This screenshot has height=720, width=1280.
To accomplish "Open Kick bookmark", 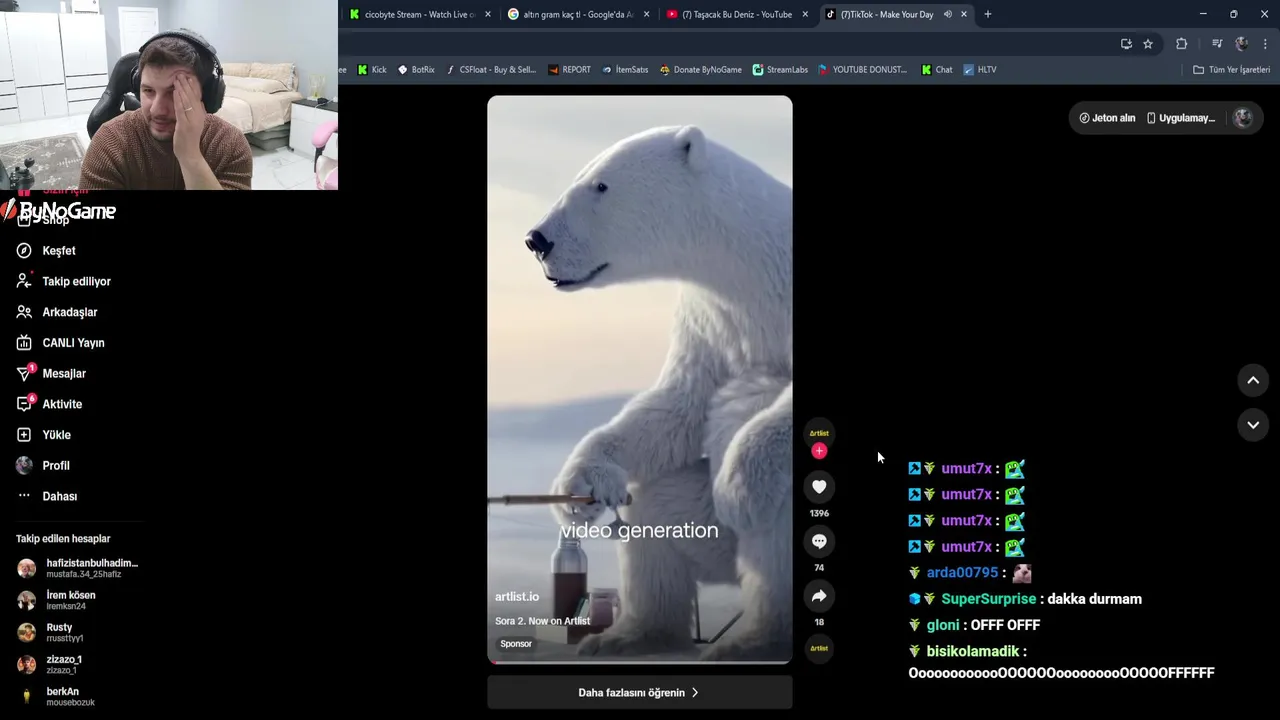I will tap(371, 70).
